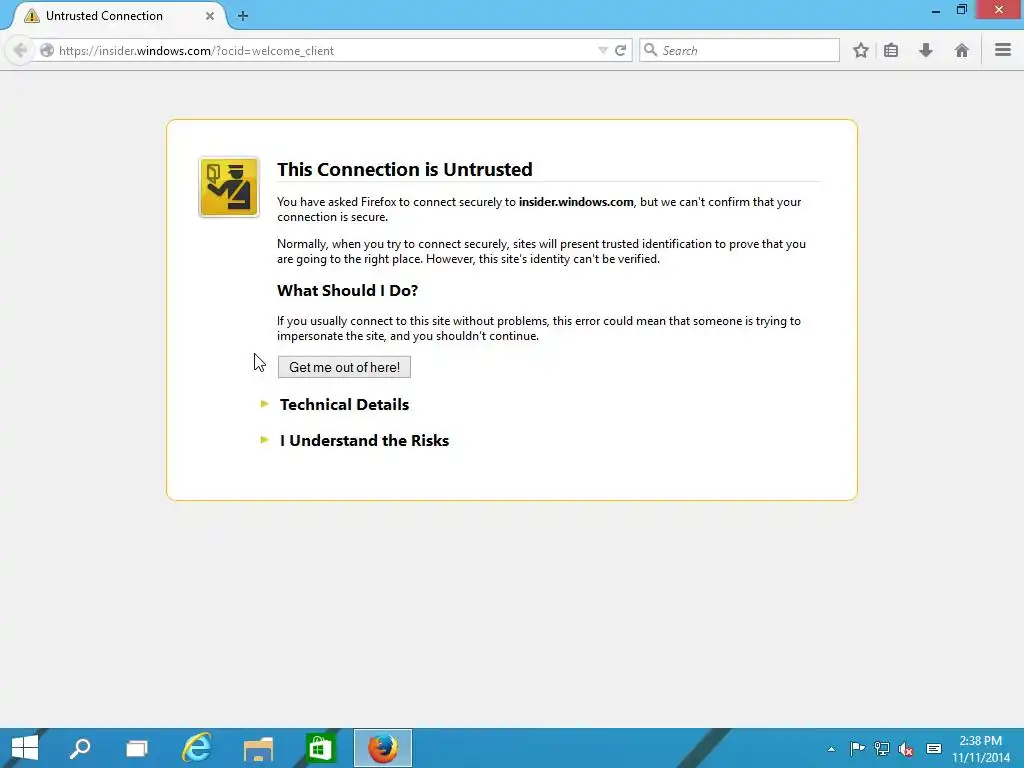Click the network status tray icon
The height and width of the screenshot is (768, 1024).
pos(882,748)
